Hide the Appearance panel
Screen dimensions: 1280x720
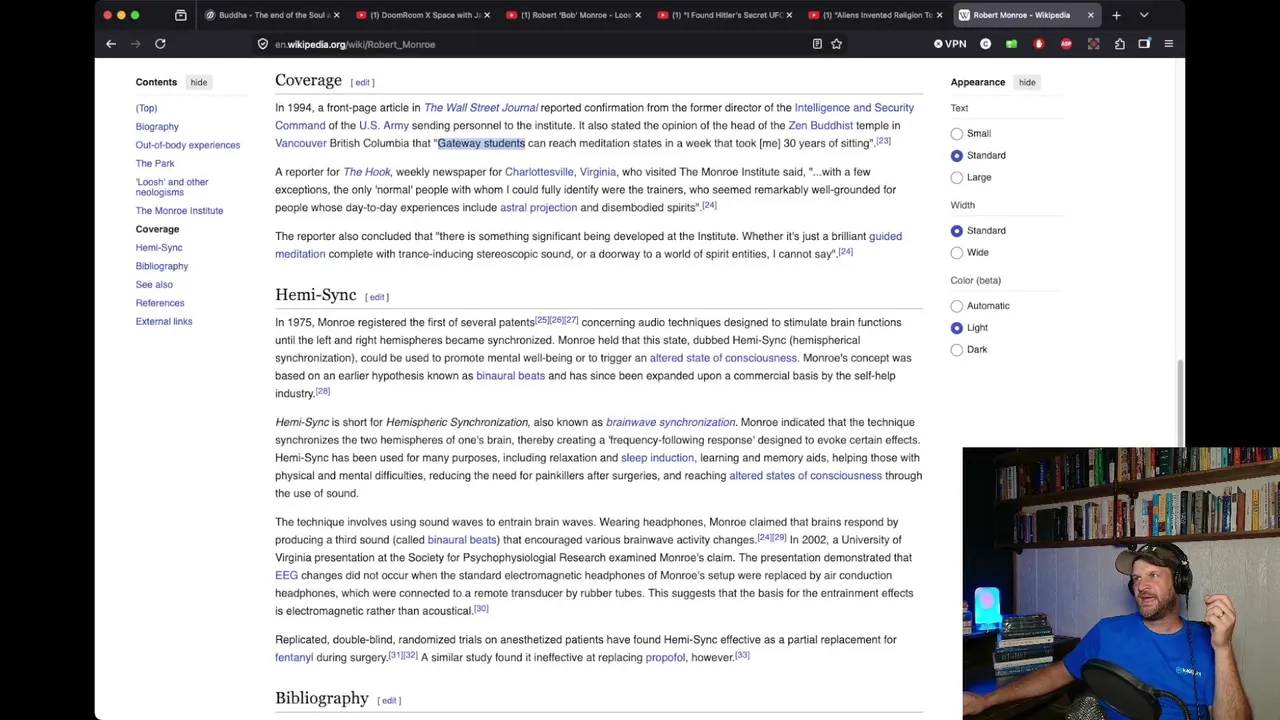click(x=1027, y=82)
